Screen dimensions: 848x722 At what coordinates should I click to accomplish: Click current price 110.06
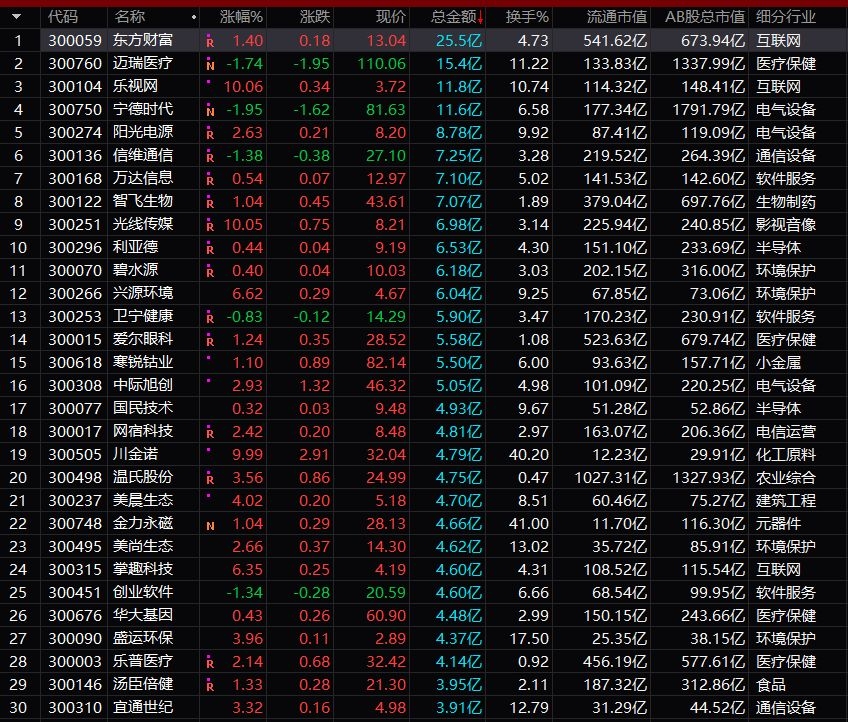point(382,63)
